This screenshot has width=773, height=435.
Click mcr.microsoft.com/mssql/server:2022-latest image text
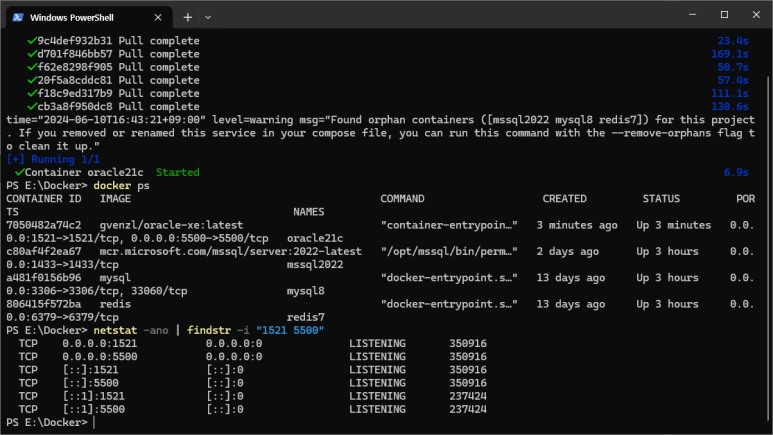point(230,252)
